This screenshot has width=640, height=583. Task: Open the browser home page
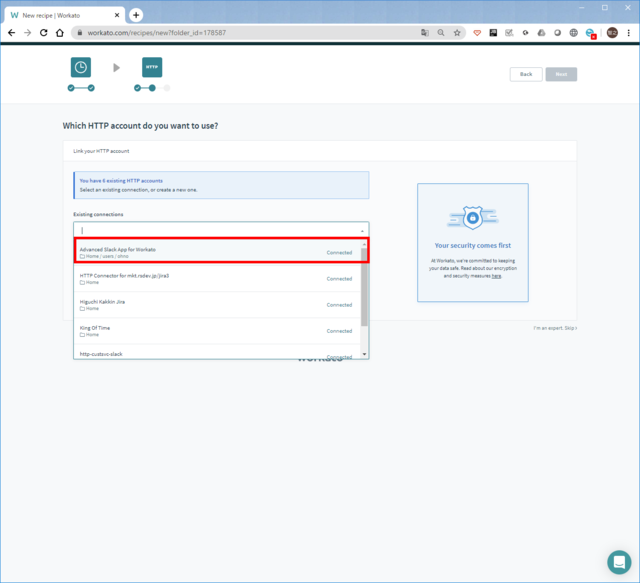pos(60,33)
